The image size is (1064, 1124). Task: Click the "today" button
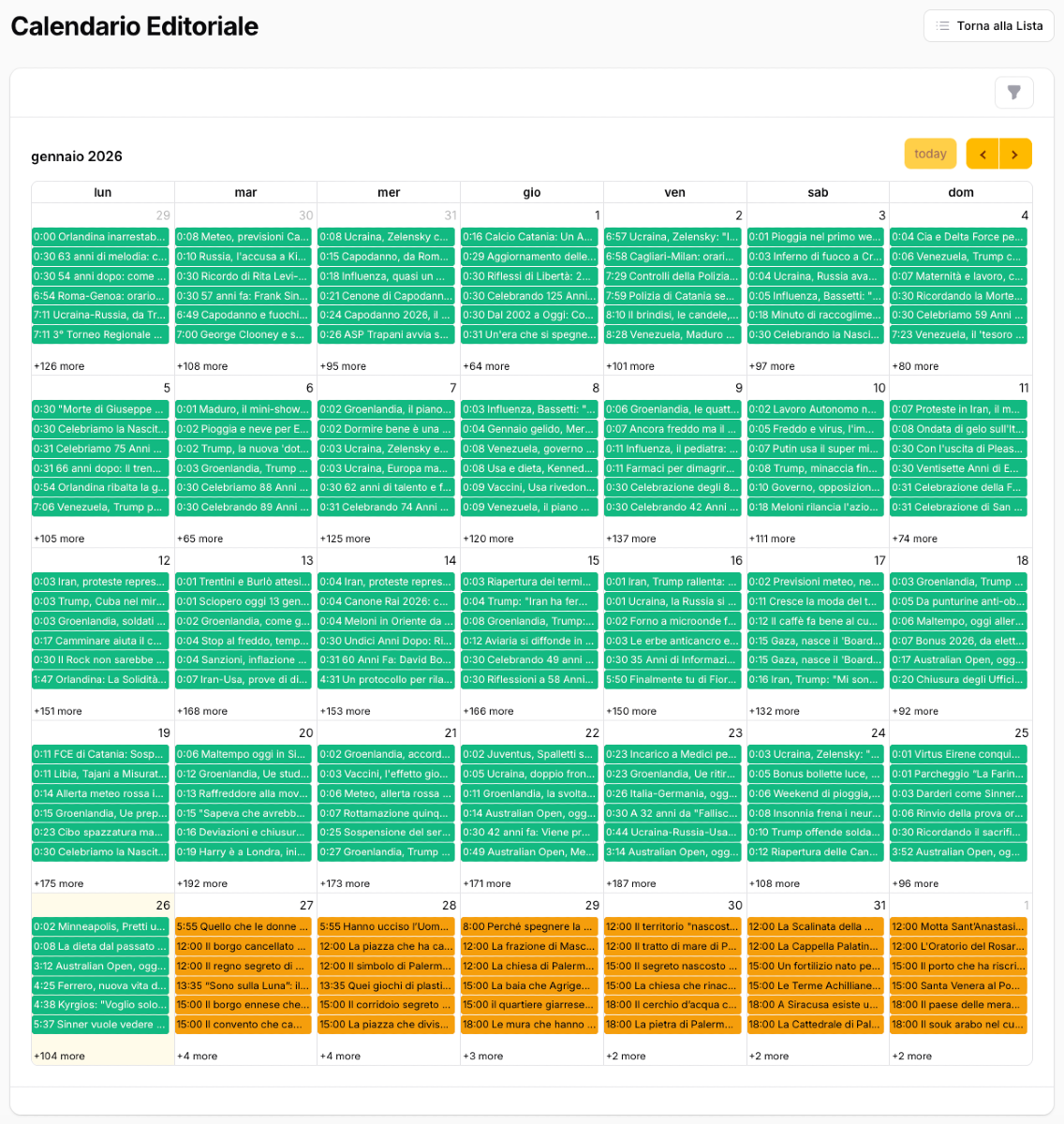930,153
